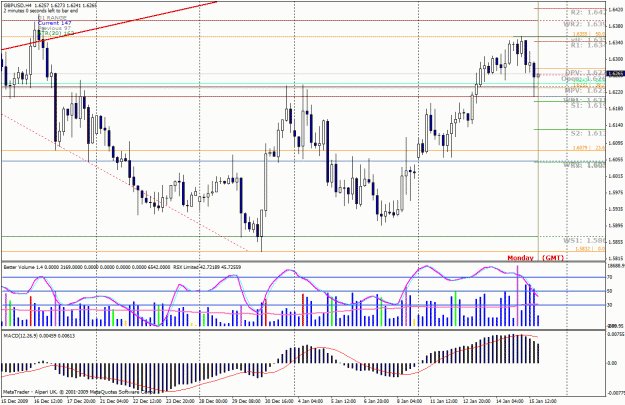The width and height of the screenshot is (625, 405).
Task: Click the '15 Jan 12:00' time axis label
Action: pyautogui.click(x=543, y=401)
